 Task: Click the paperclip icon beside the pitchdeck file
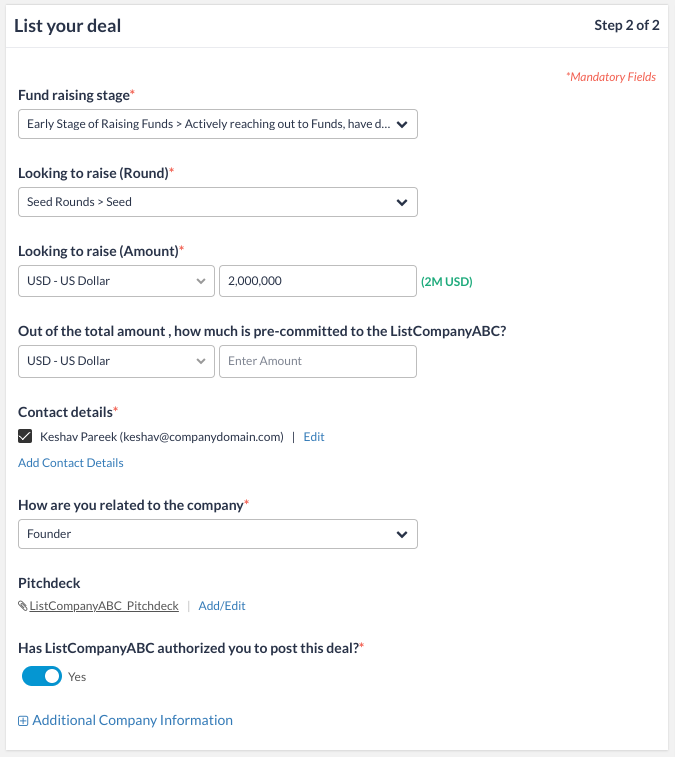coord(23,606)
